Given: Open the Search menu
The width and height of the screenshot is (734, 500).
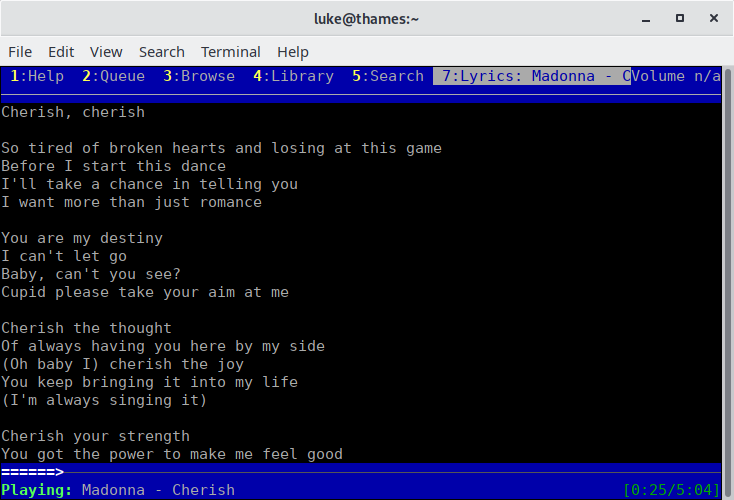Looking at the screenshot, I should (x=161, y=52).
